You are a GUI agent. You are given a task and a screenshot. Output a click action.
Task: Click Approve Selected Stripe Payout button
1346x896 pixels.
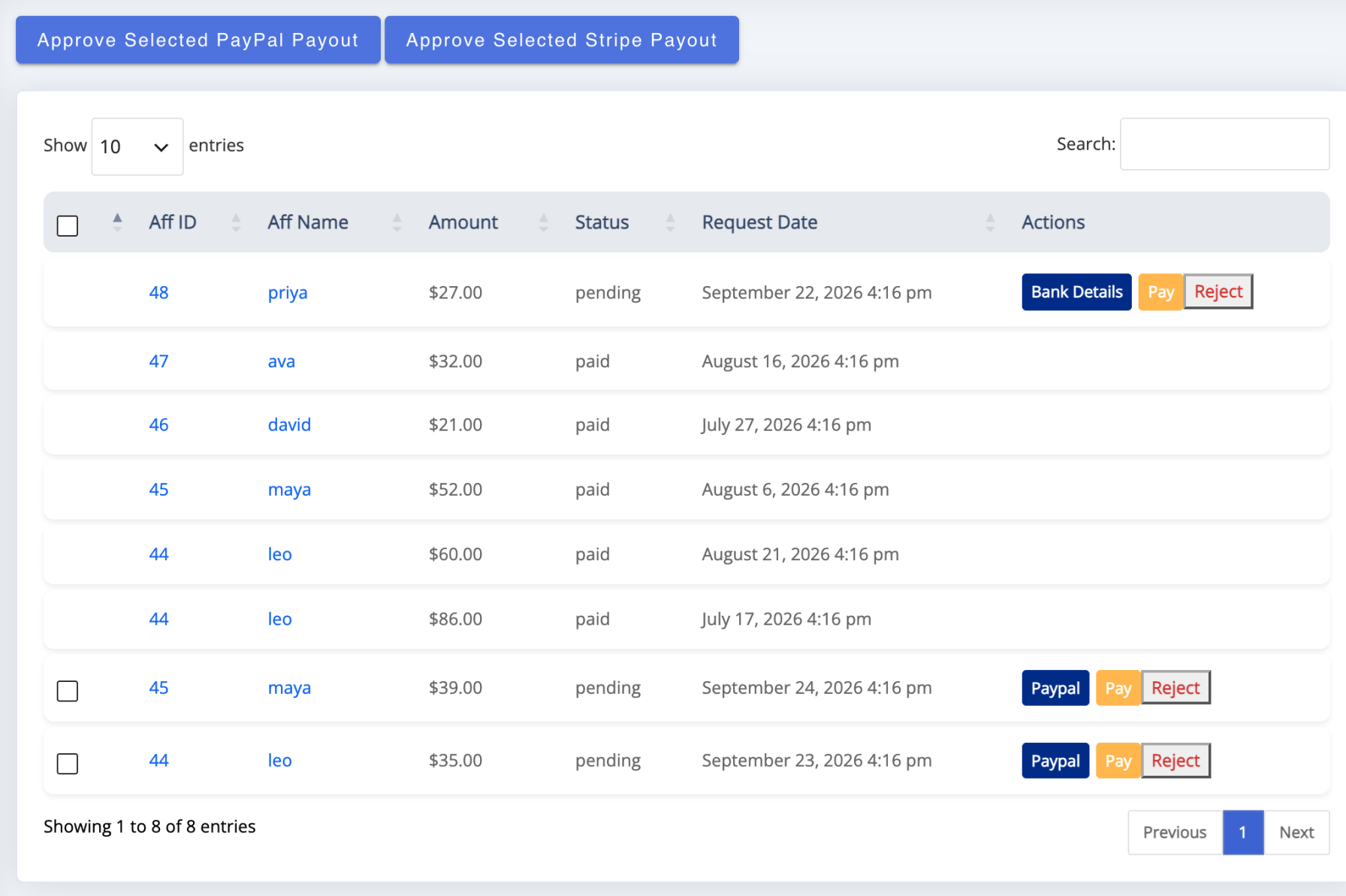pyautogui.click(x=562, y=40)
